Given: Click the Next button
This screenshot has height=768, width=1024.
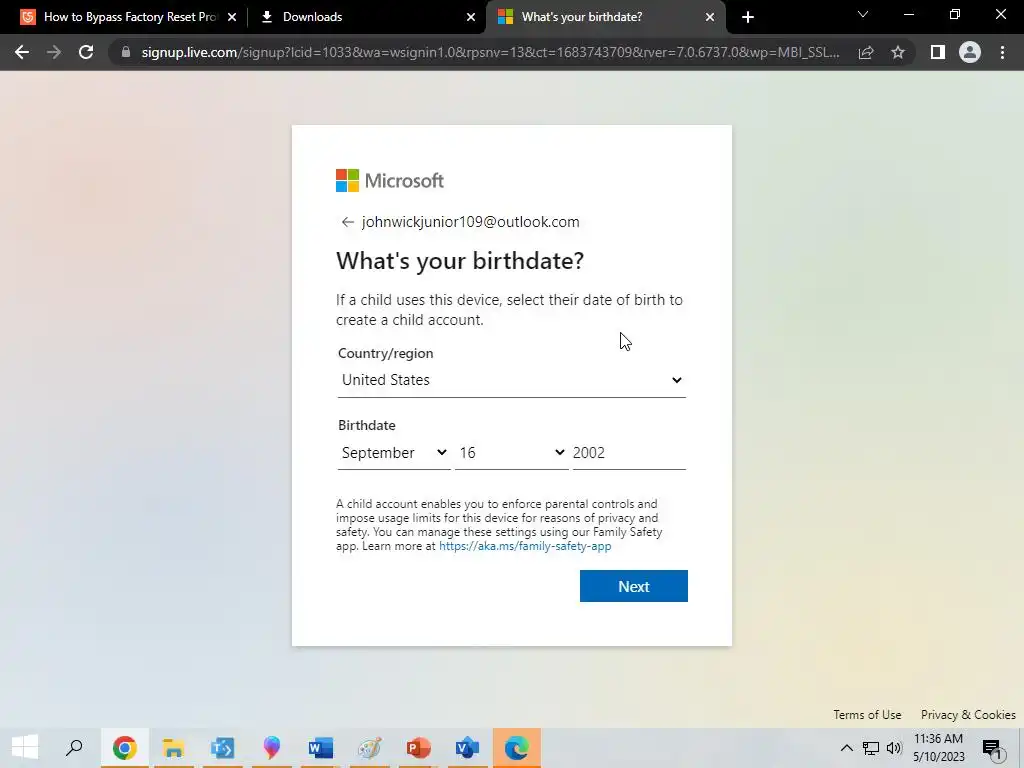Looking at the screenshot, I should point(633,586).
